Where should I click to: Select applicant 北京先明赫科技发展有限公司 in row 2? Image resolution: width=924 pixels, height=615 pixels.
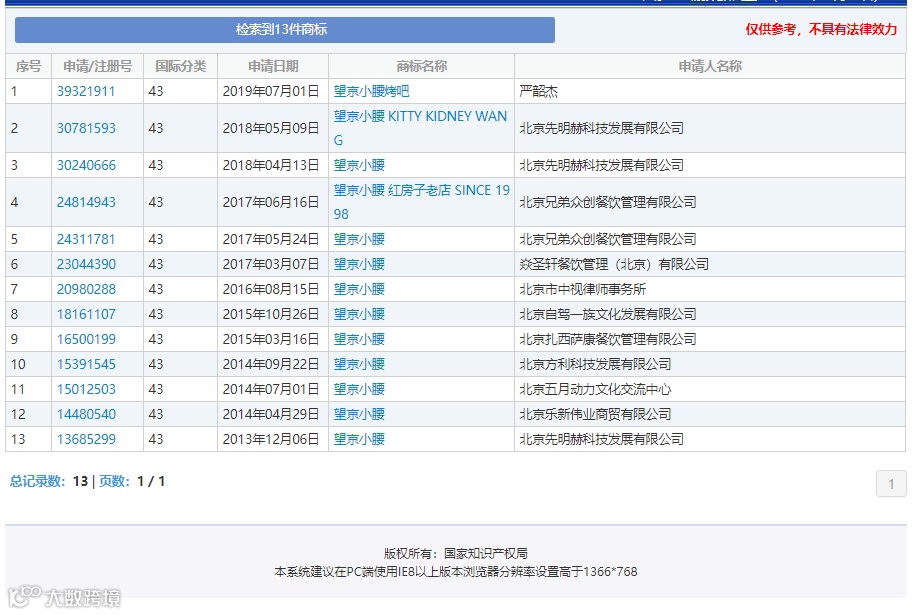click(x=602, y=128)
